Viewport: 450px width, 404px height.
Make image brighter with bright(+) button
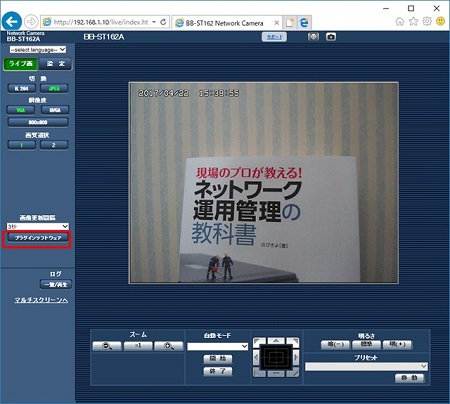coord(397,344)
